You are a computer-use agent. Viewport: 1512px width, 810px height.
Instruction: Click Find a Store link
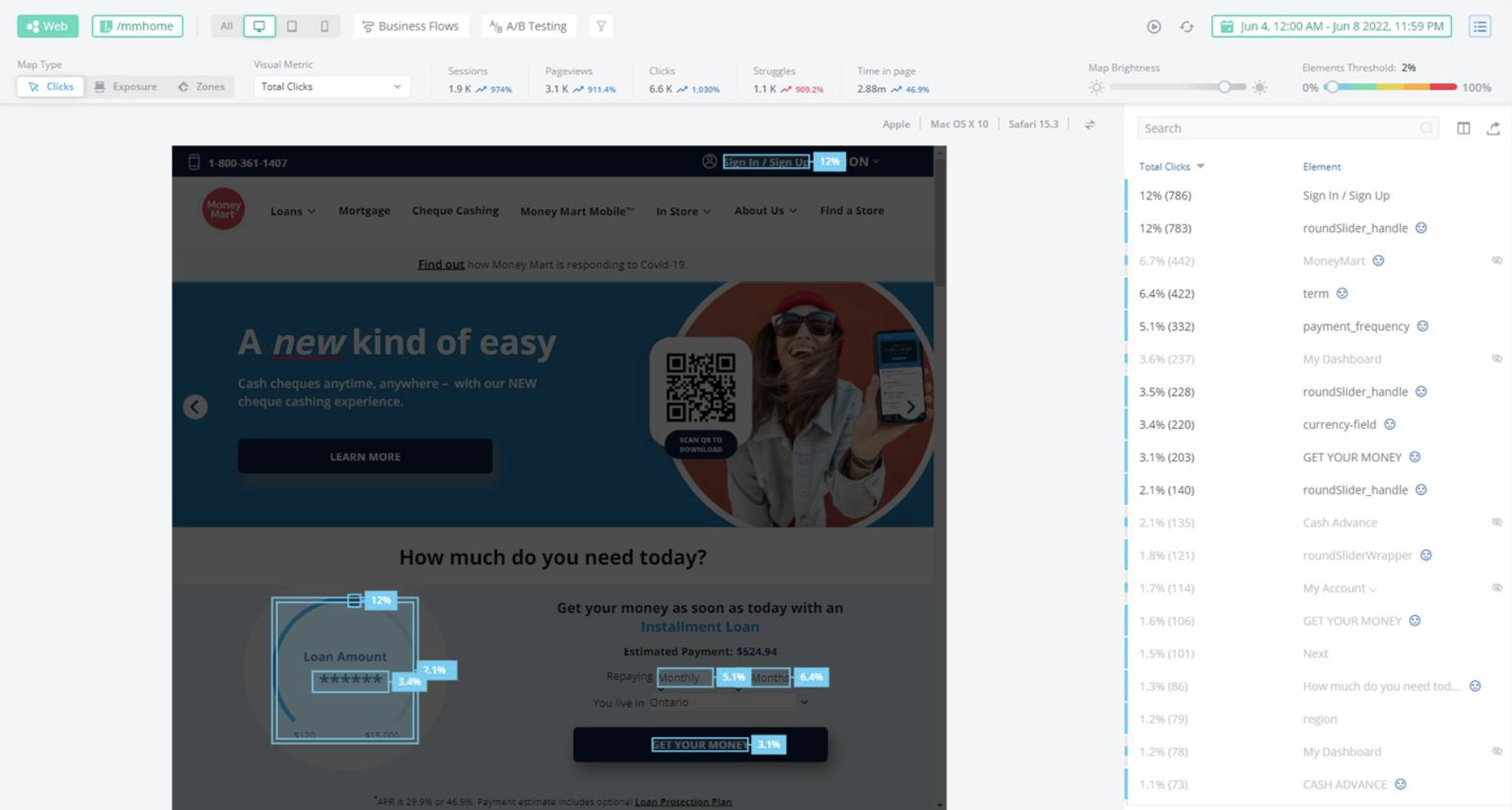click(x=851, y=210)
